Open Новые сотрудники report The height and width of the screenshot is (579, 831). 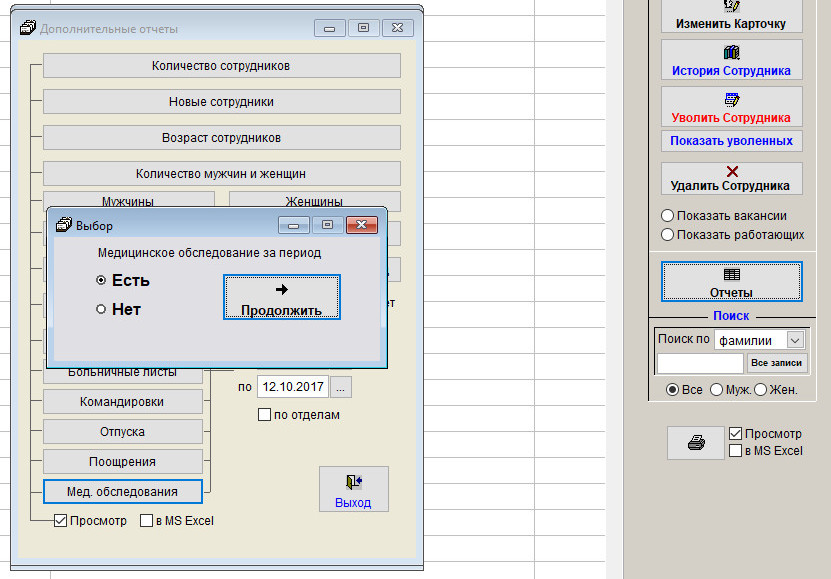[x=222, y=102]
